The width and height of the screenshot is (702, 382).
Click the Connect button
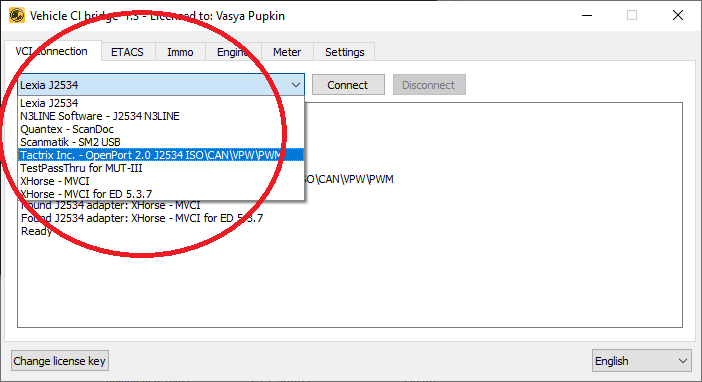tap(348, 85)
